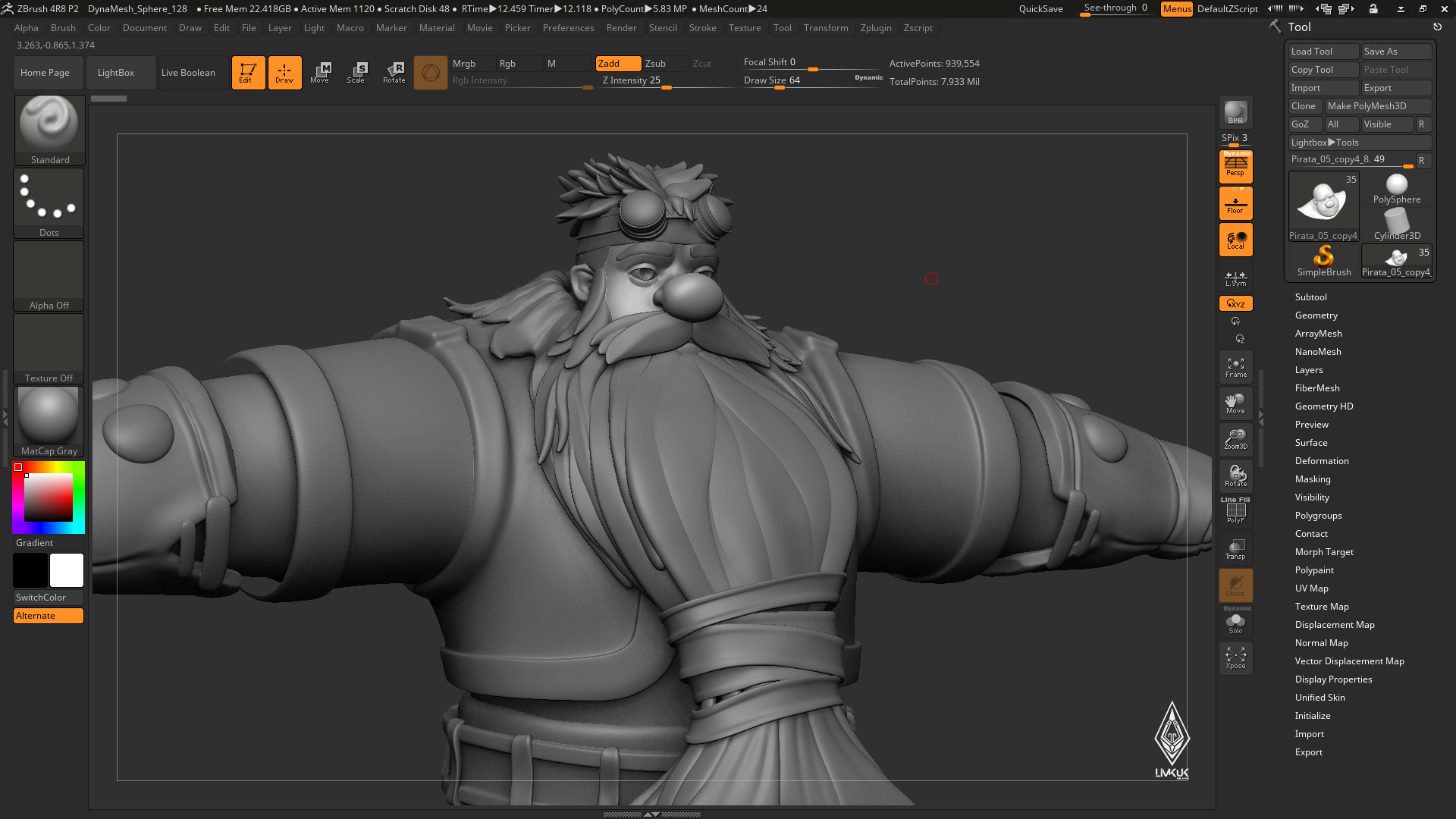Open the Brush menu
This screenshot has width=1456, height=819.
pyautogui.click(x=63, y=28)
